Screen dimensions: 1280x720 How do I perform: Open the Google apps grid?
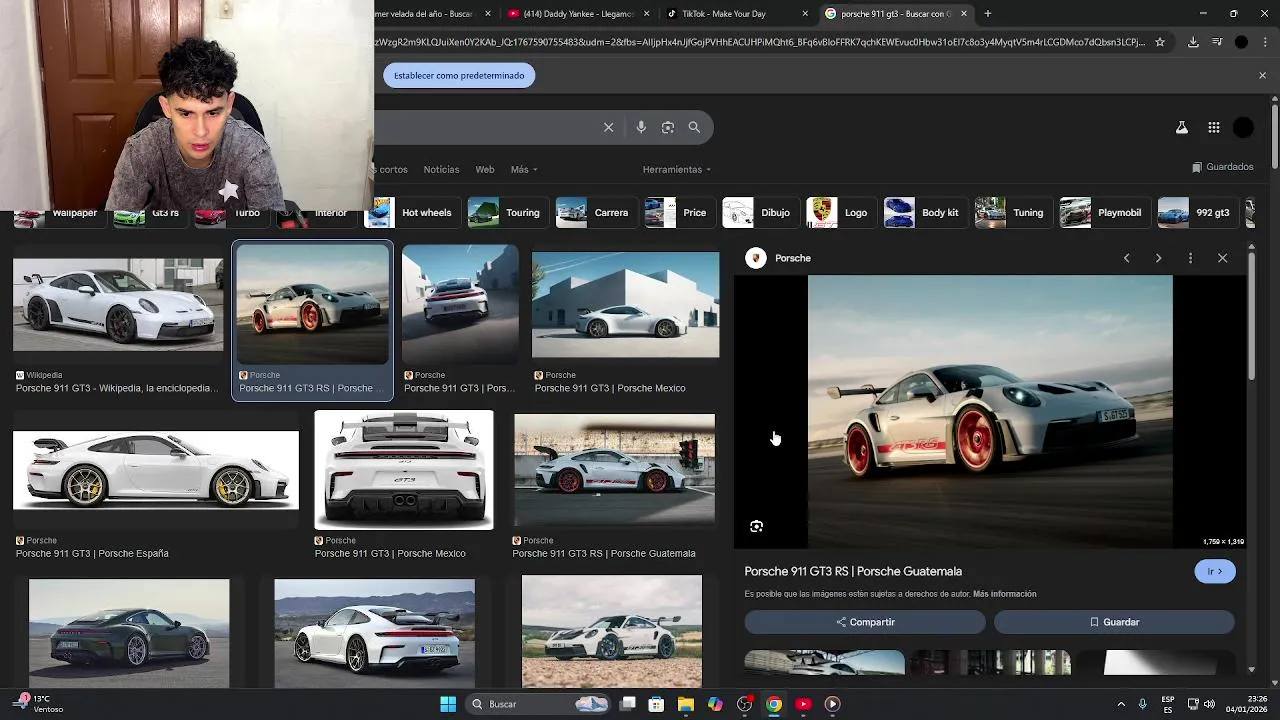point(1214,127)
